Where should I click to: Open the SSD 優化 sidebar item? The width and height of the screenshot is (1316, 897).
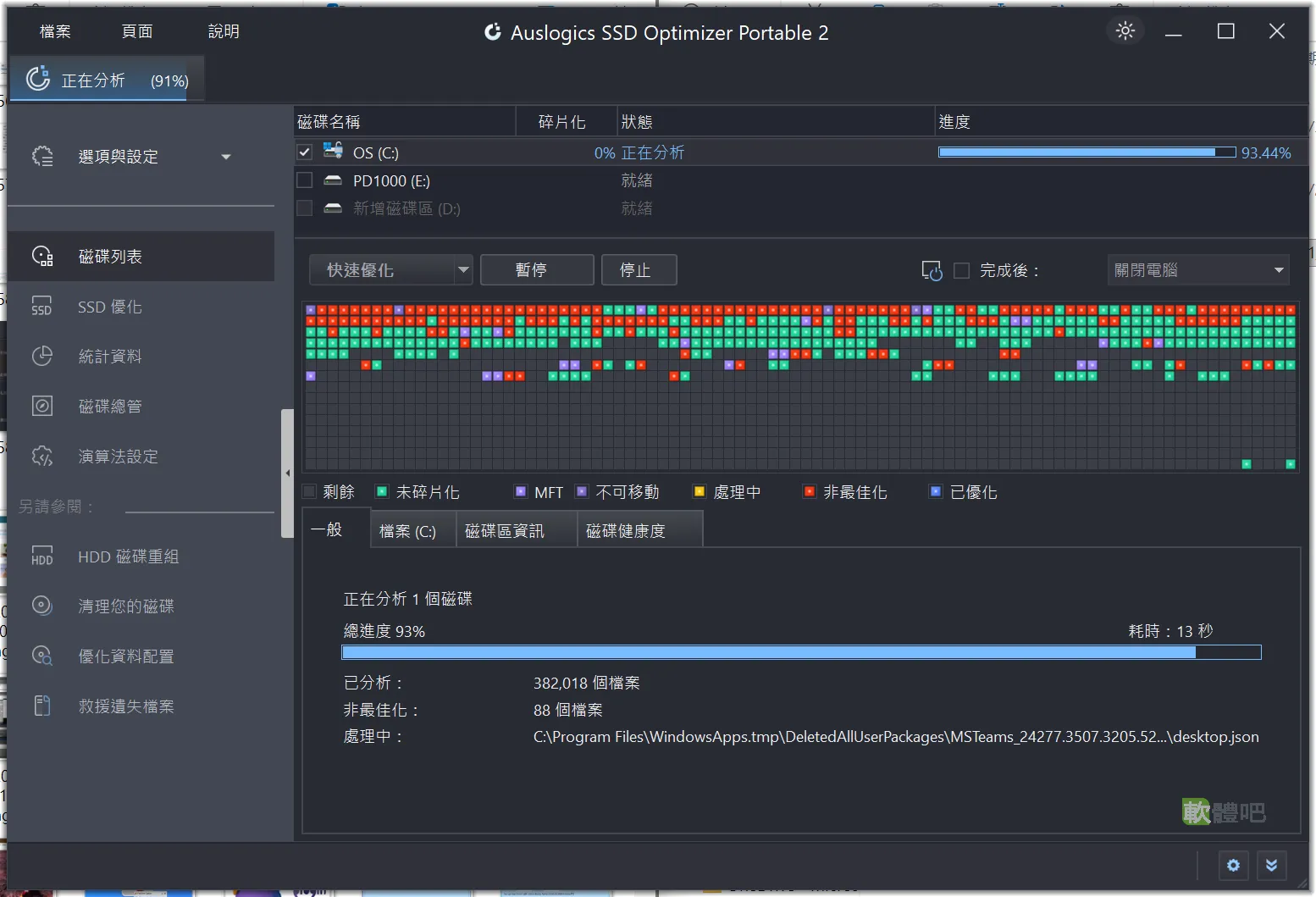[x=141, y=307]
